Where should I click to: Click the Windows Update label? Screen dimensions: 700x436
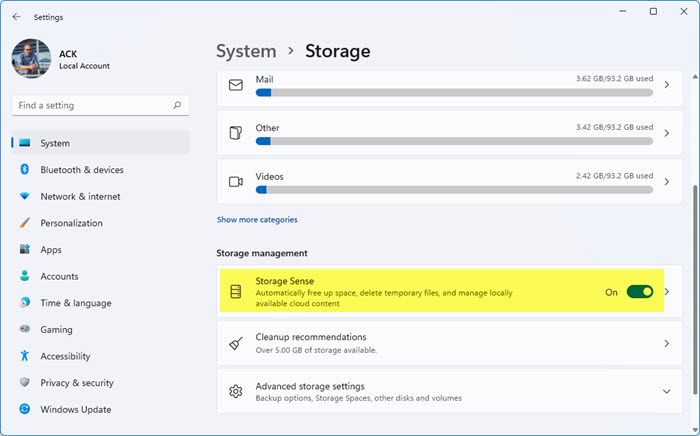tap(75, 409)
